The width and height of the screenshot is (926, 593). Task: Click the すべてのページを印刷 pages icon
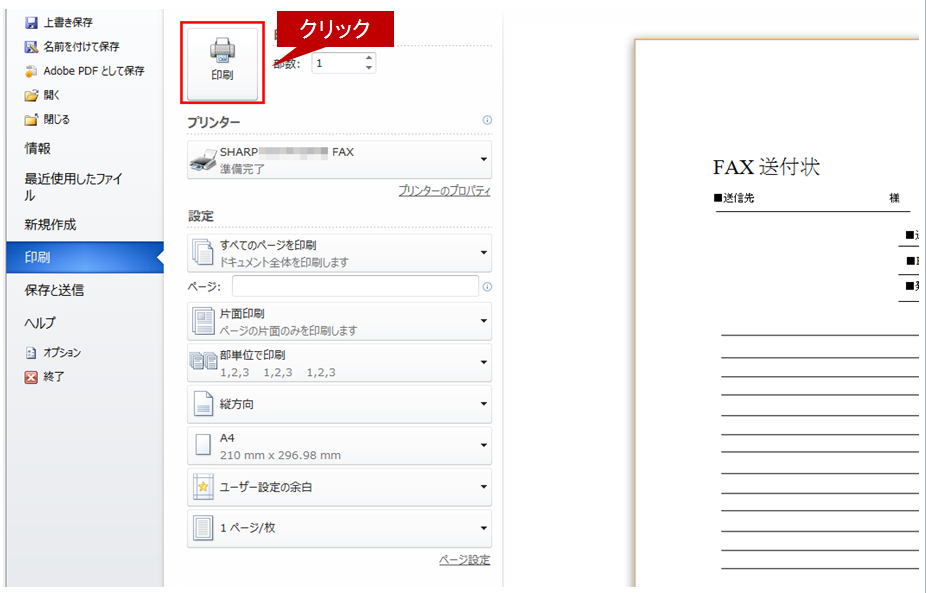[203, 252]
